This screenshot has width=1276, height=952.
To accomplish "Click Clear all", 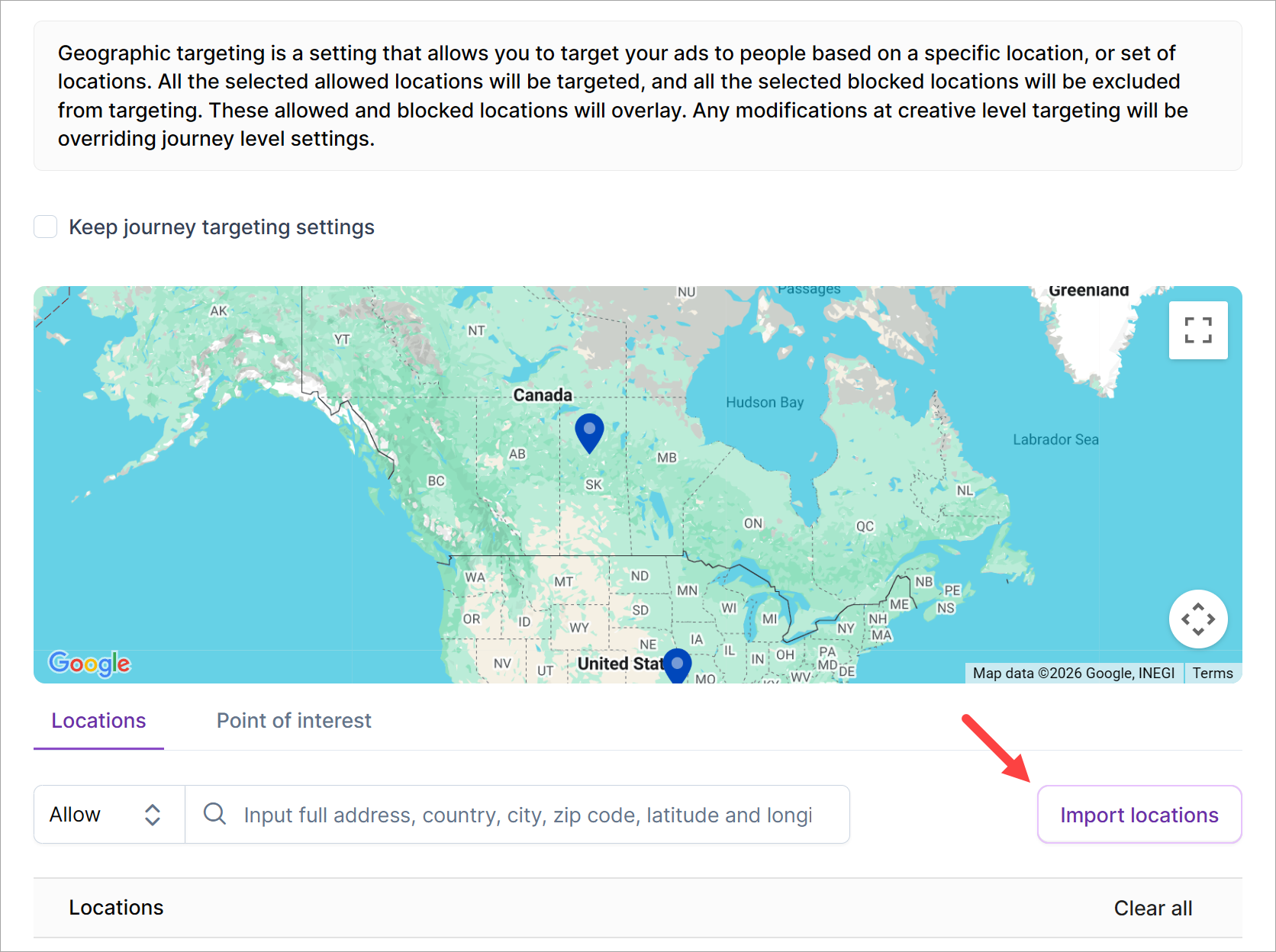I will (1152, 908).
